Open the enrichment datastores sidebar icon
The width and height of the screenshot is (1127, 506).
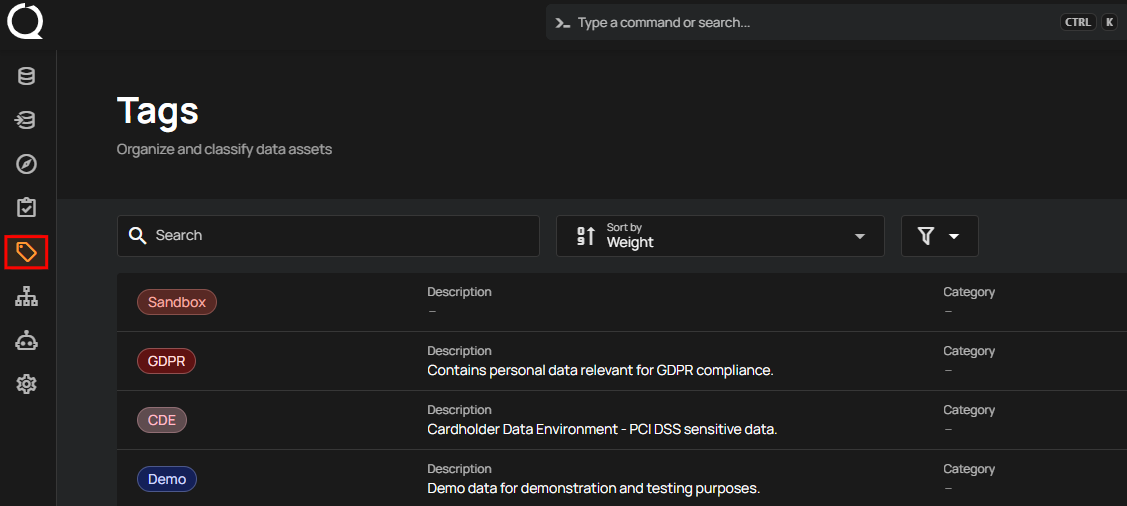click(x=27, y=120)
